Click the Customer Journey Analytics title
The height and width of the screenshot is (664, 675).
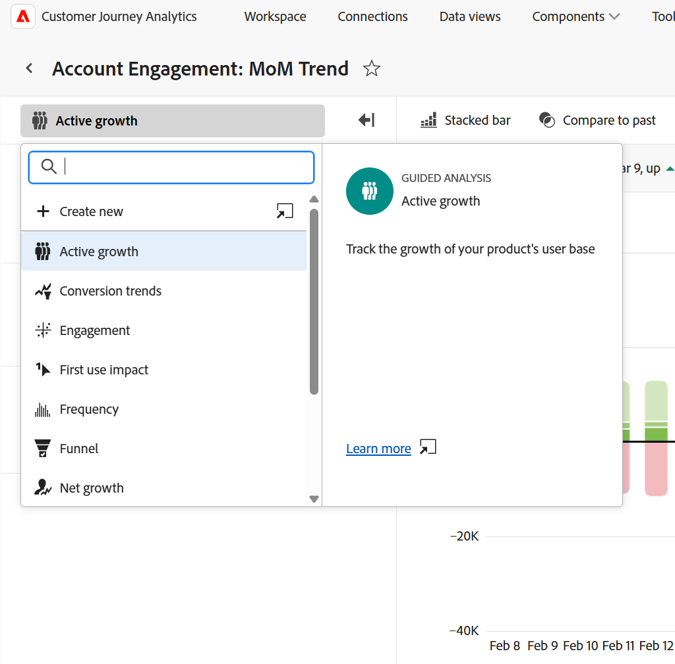click(119, 17)
